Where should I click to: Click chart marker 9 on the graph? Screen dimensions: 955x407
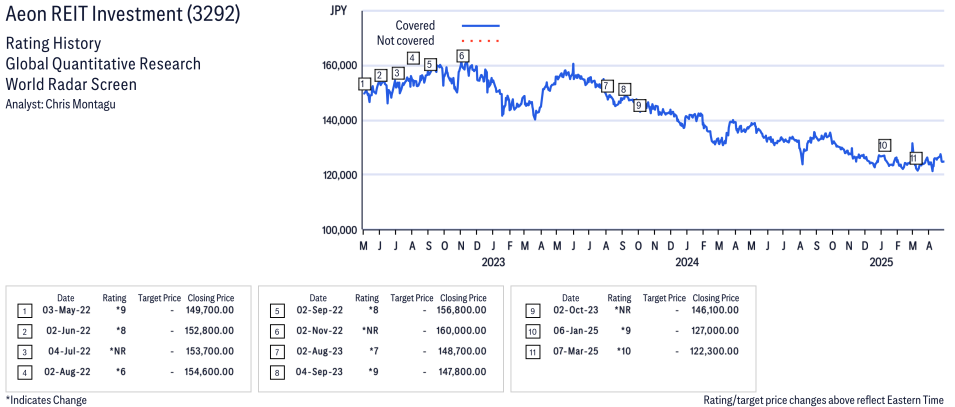[639, 105]
